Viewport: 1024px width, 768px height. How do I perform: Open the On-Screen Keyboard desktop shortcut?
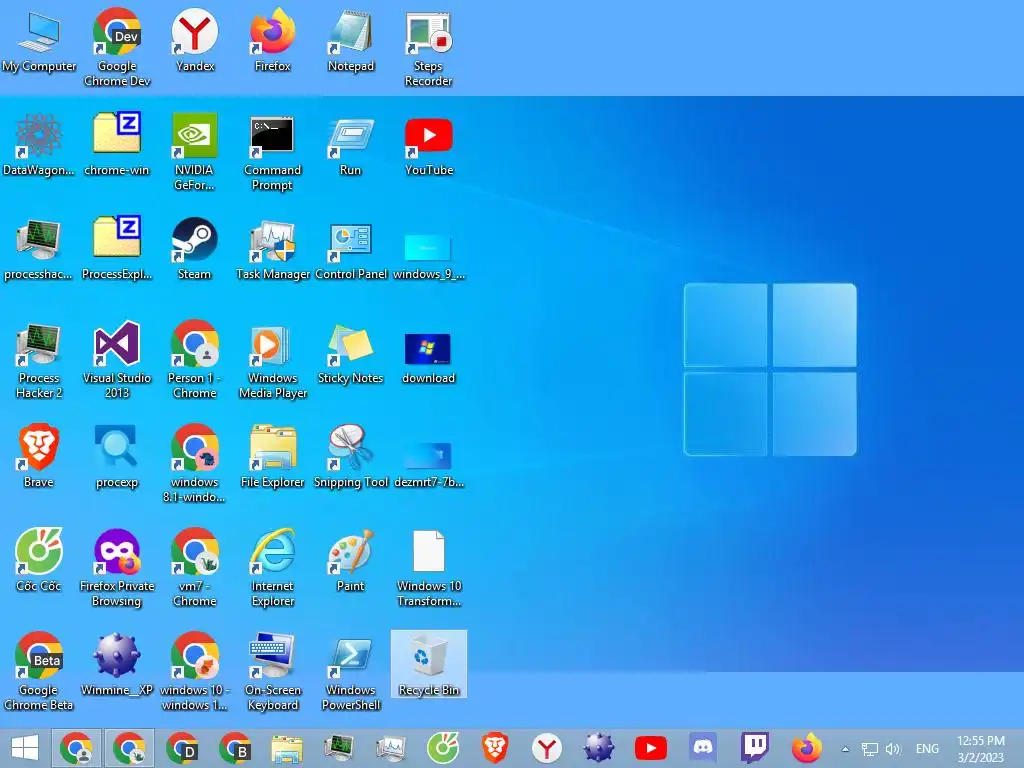(272, 671)
